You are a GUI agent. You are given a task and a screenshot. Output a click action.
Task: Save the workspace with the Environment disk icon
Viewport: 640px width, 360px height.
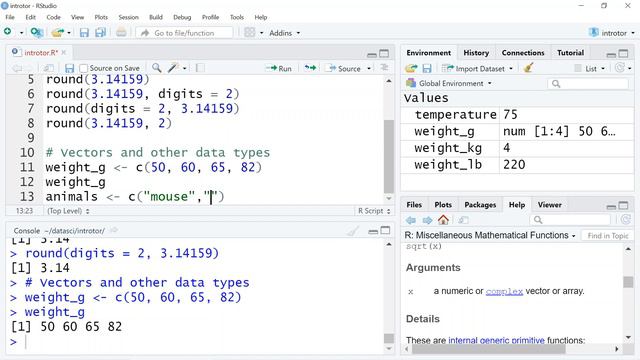pyautogui.click(x=427, y=68)
